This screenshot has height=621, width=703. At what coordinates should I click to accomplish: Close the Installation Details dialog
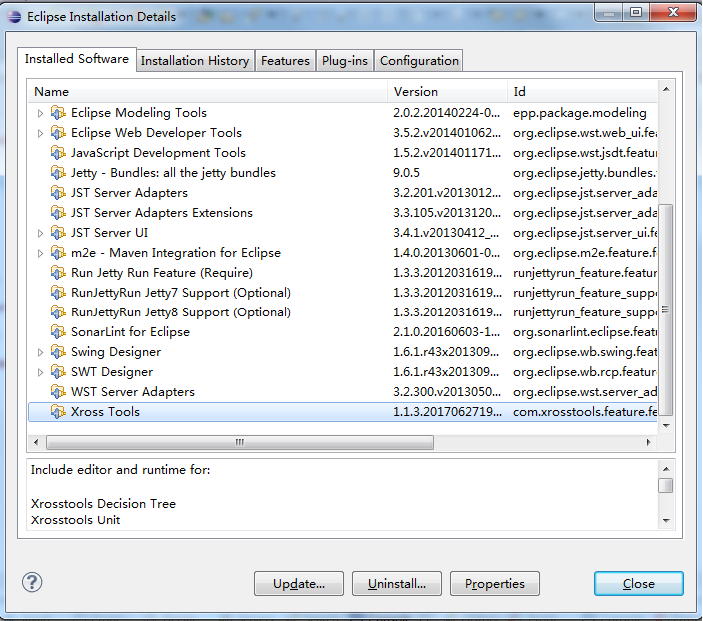639,583
